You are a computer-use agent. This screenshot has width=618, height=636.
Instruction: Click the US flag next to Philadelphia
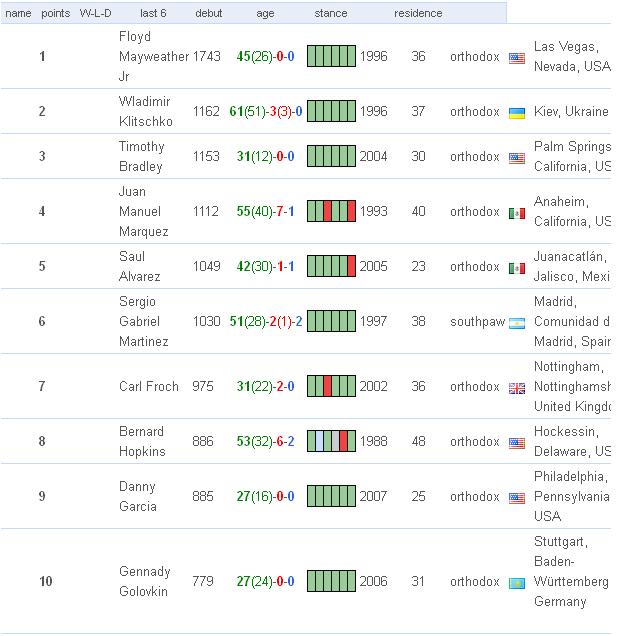(517, 498)
